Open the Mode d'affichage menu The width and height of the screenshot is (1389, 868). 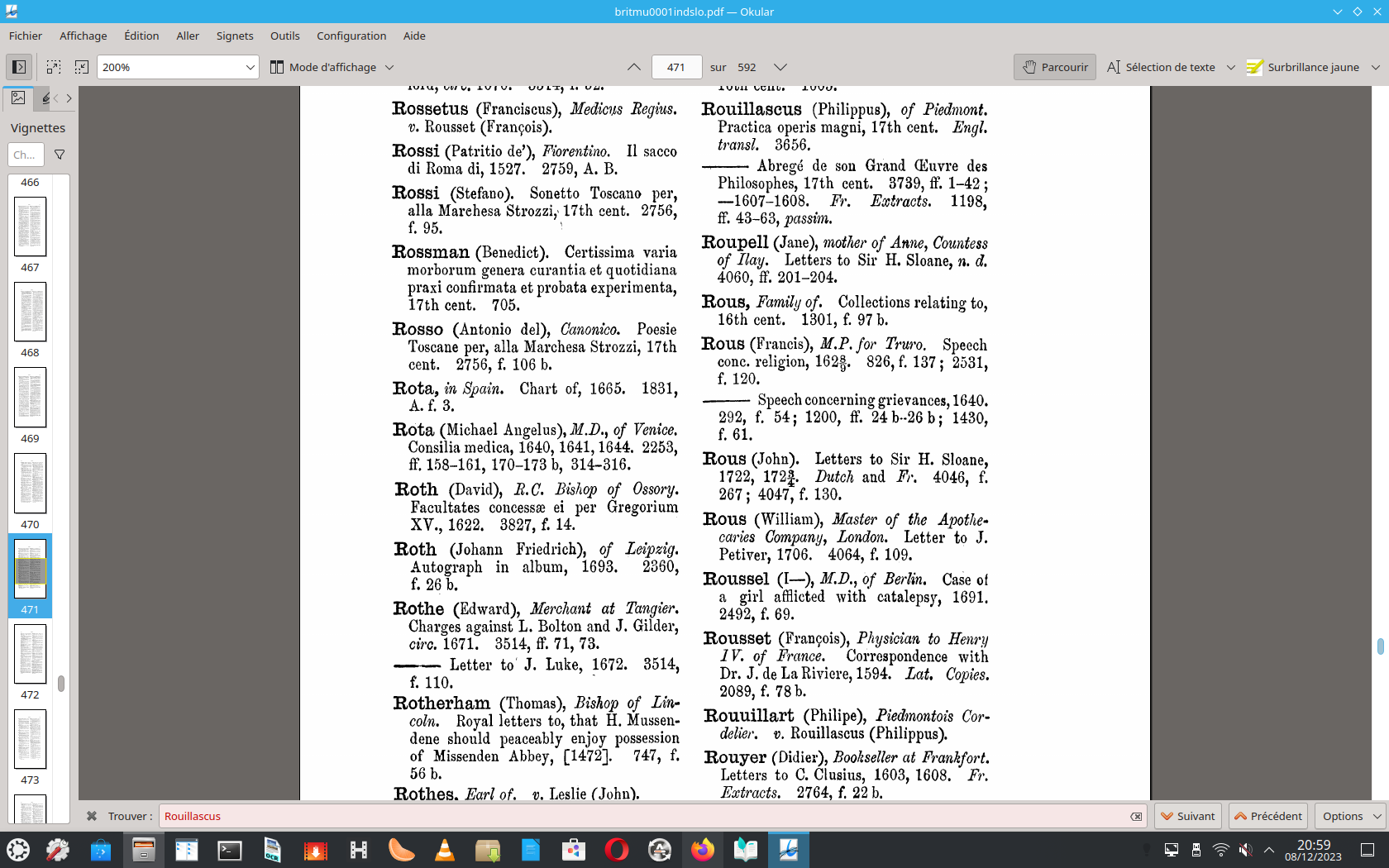pos(332,67)
